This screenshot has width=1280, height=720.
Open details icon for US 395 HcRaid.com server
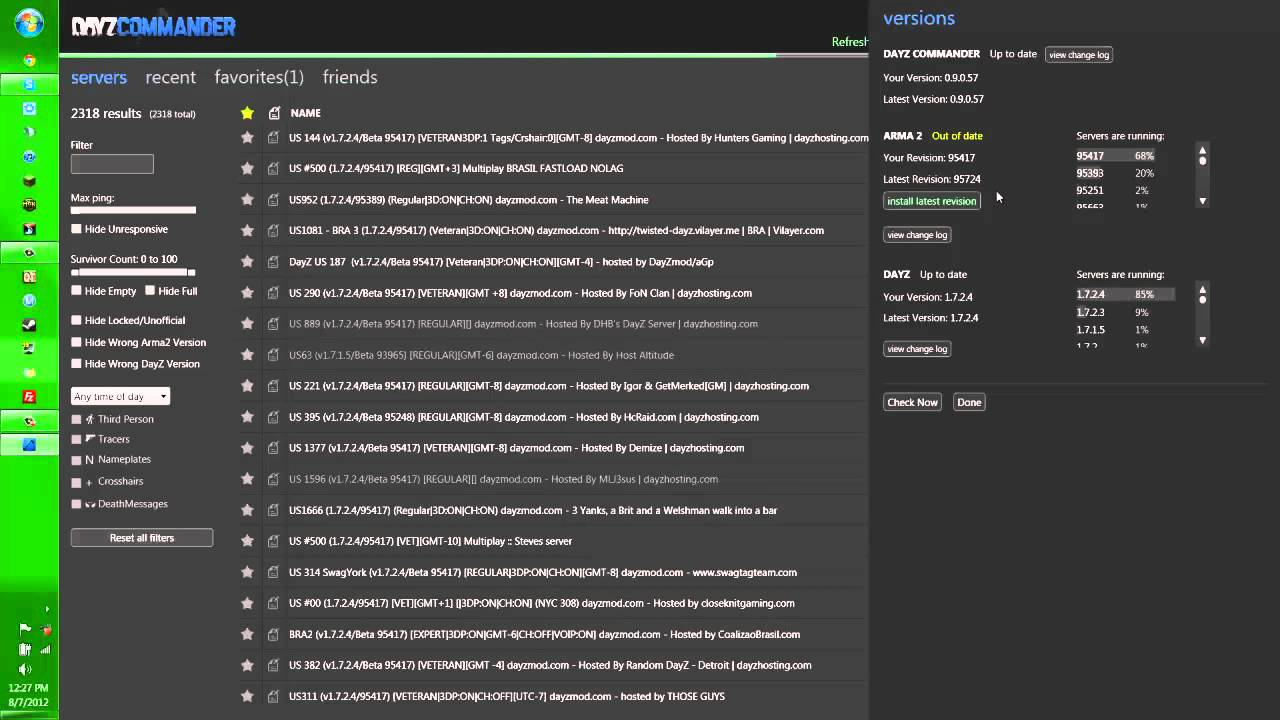[x=273, y=416]
